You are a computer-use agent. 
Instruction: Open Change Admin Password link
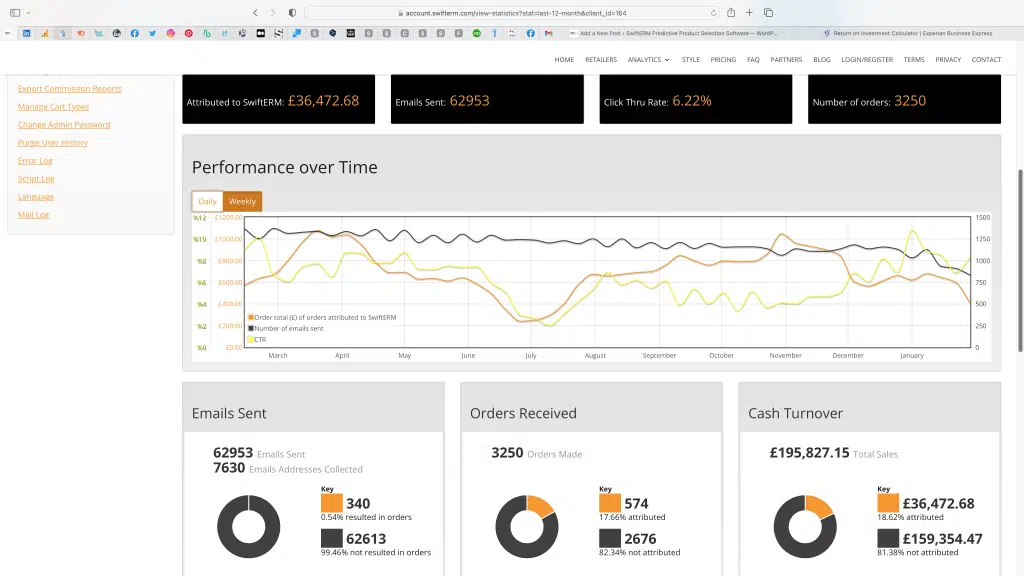coord(64,125)
